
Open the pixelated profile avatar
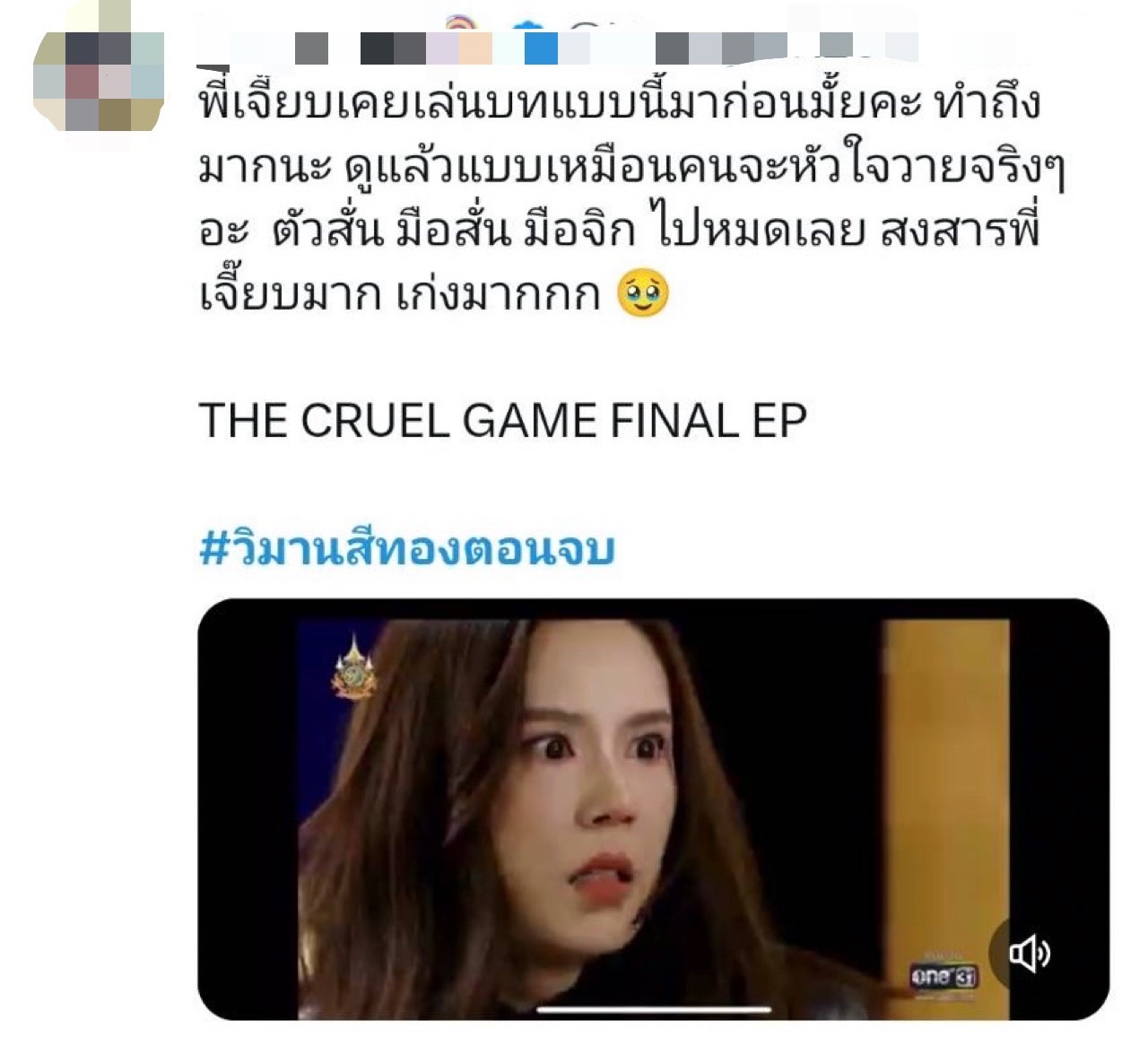pos(99,78)
